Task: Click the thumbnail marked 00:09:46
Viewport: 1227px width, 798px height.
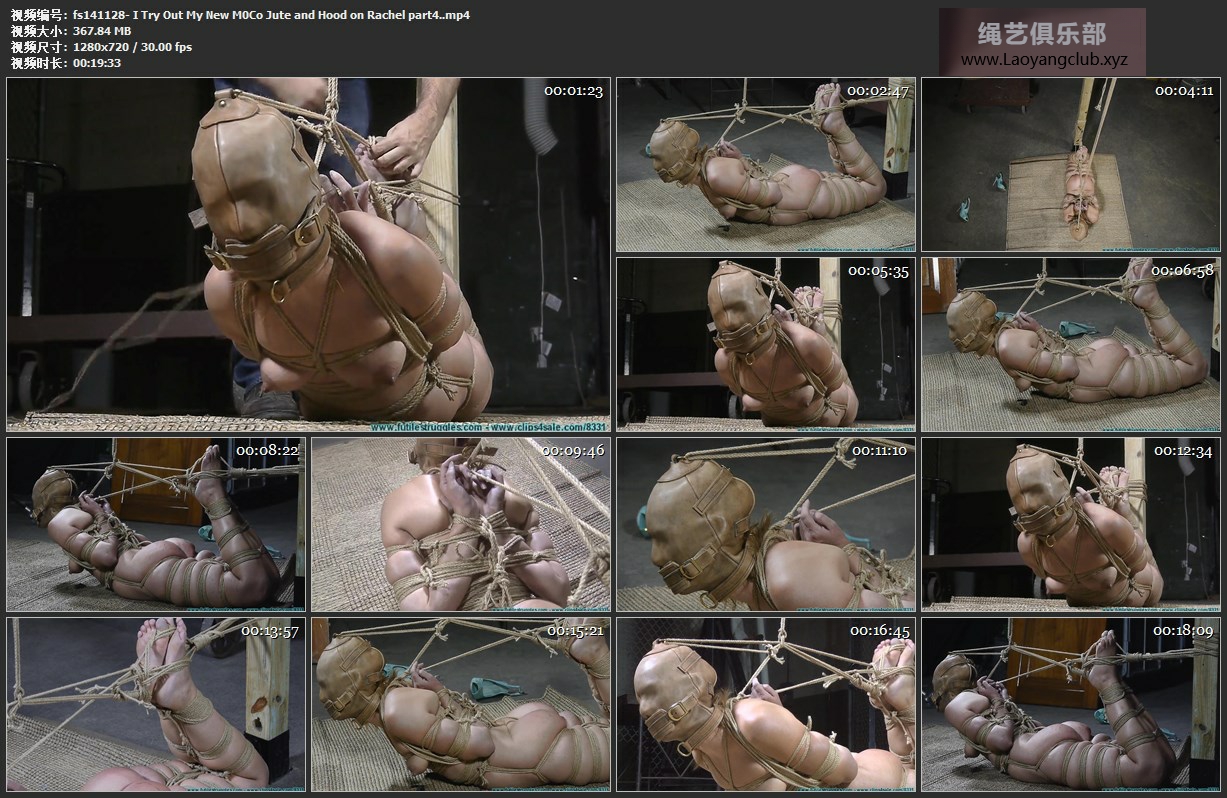Action: click(x=460, y=524)
